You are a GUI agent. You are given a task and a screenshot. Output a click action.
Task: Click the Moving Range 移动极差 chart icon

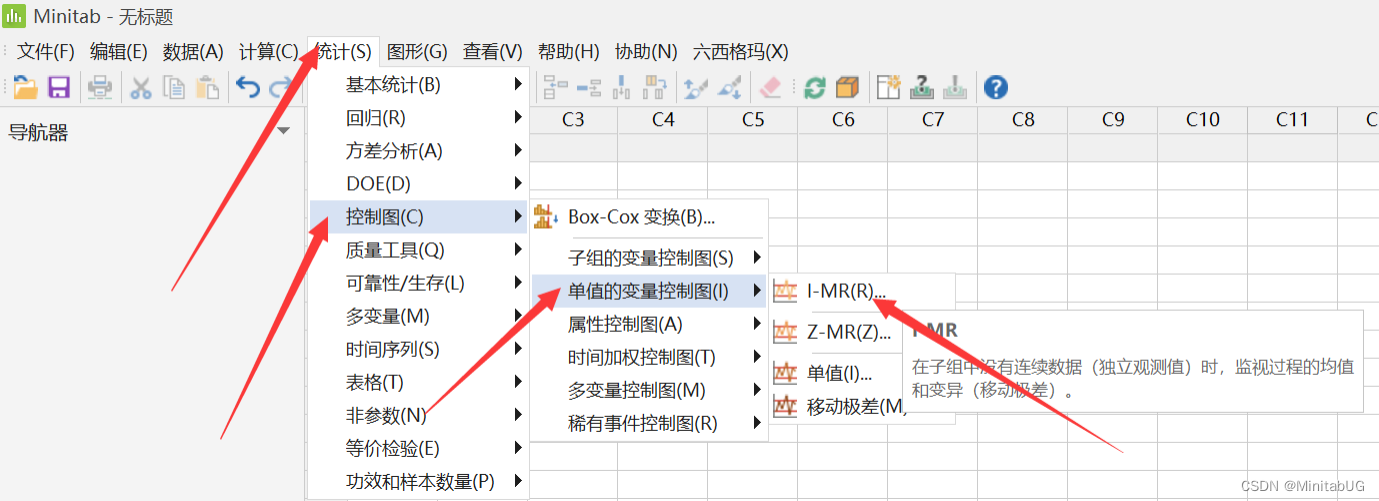point(786,407)
